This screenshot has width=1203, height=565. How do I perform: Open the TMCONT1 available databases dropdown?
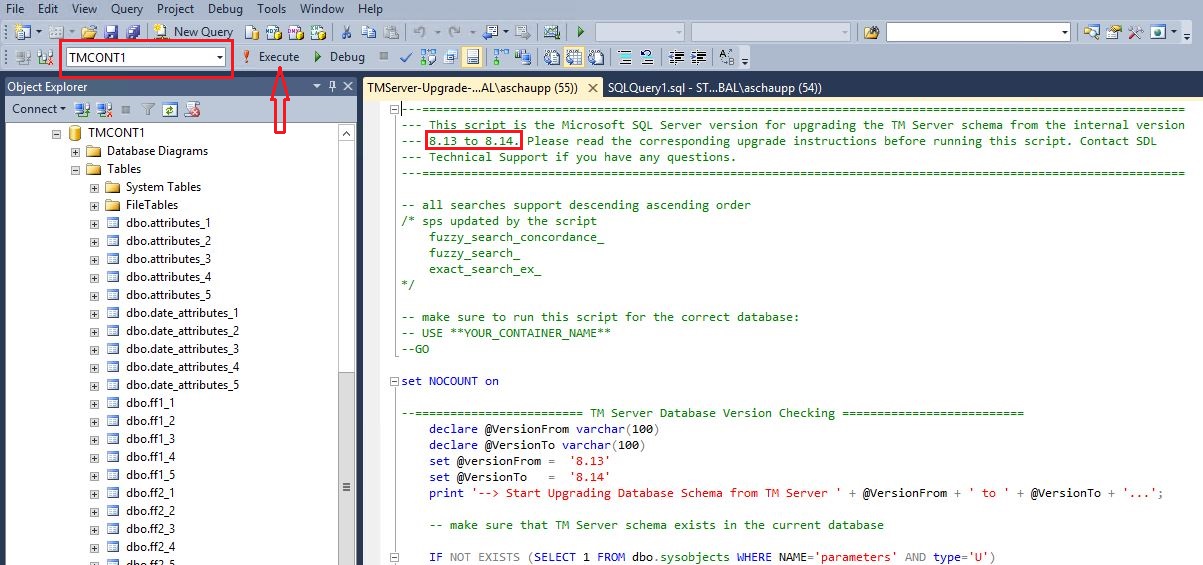click(219, 58)
